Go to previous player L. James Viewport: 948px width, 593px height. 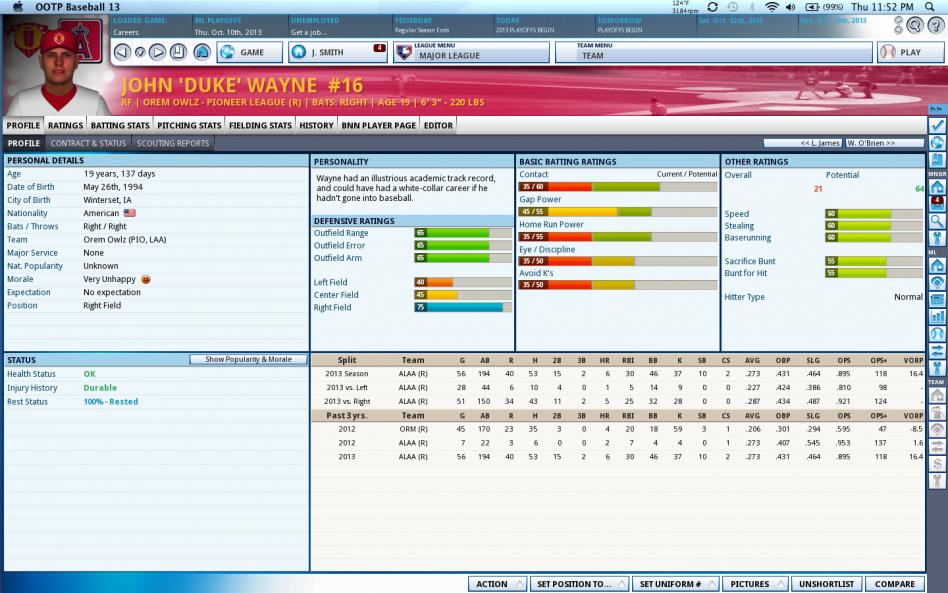803,143
